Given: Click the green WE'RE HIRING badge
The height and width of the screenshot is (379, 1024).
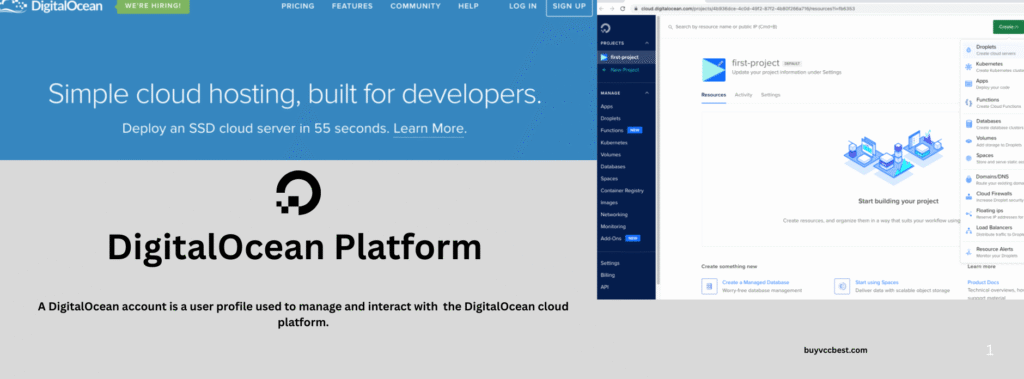Looking at the screenshot, I should pos(153,7).
